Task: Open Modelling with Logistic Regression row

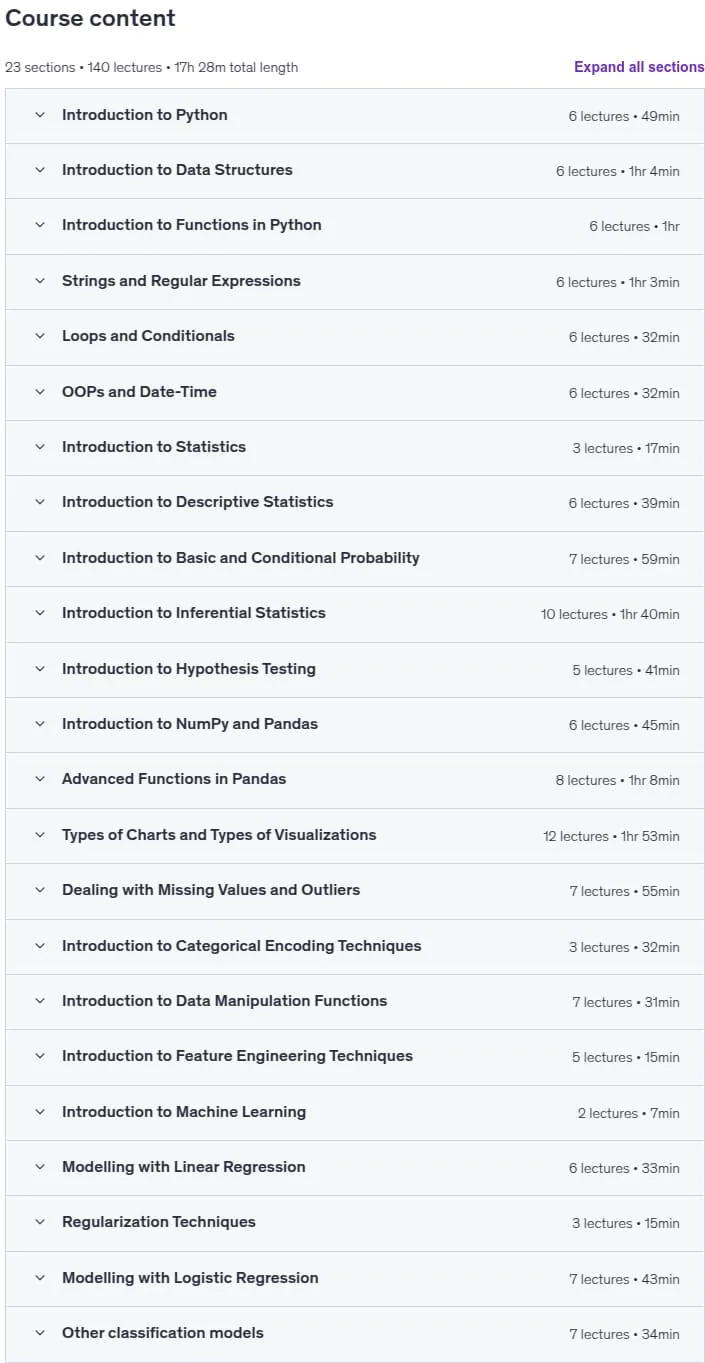Action: tap(355, 1278)
